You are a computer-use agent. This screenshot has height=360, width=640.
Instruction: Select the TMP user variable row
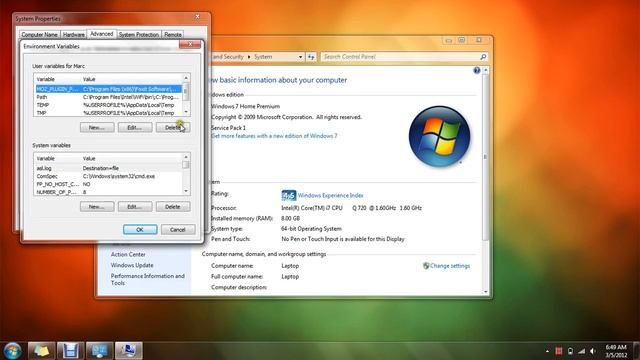pyautogui.click(x=108, y=113)
